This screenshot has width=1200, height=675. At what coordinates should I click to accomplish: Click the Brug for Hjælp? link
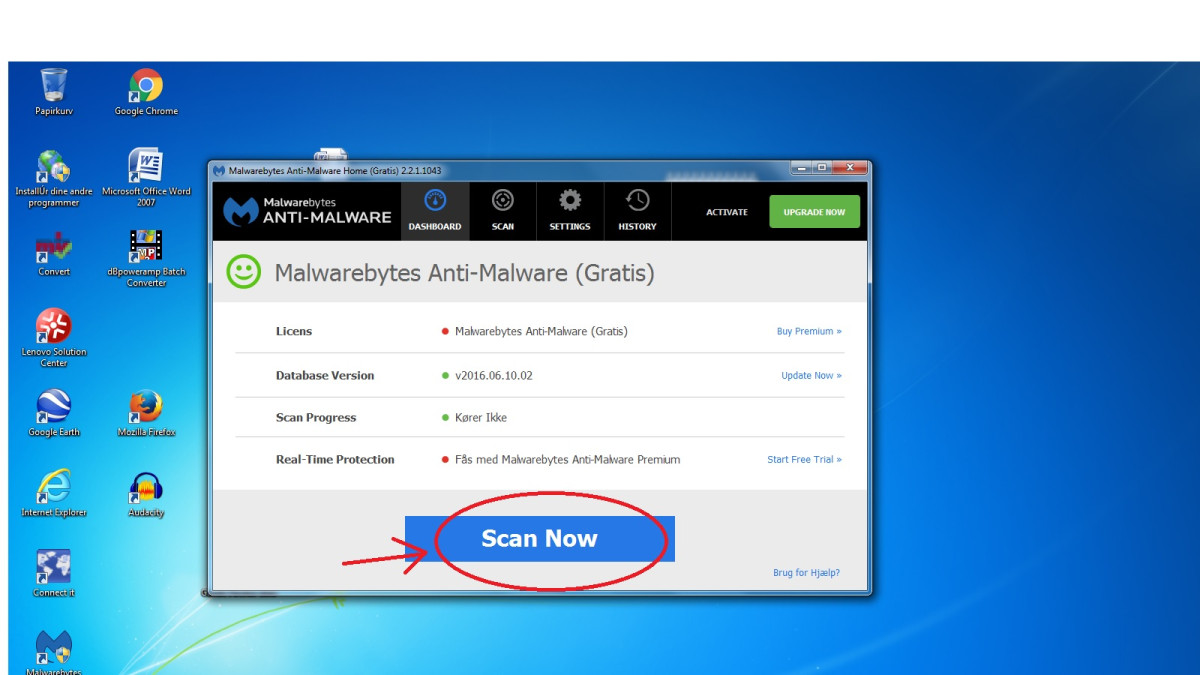point(806,573)
